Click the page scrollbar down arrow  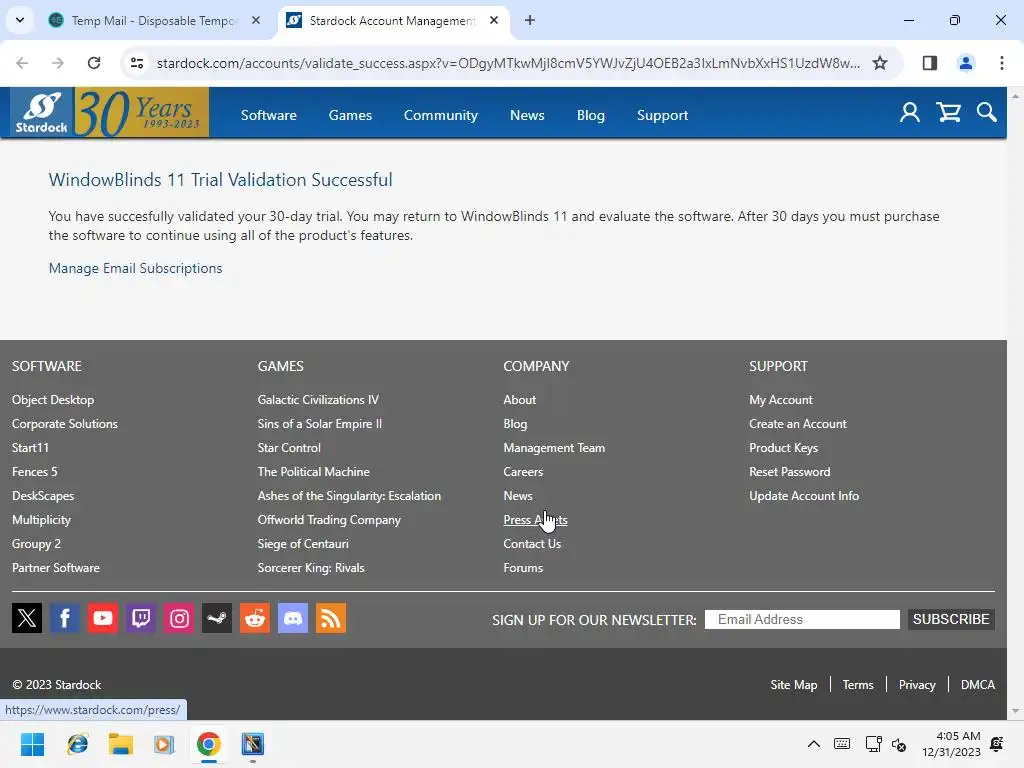(x=1015, y=711)
